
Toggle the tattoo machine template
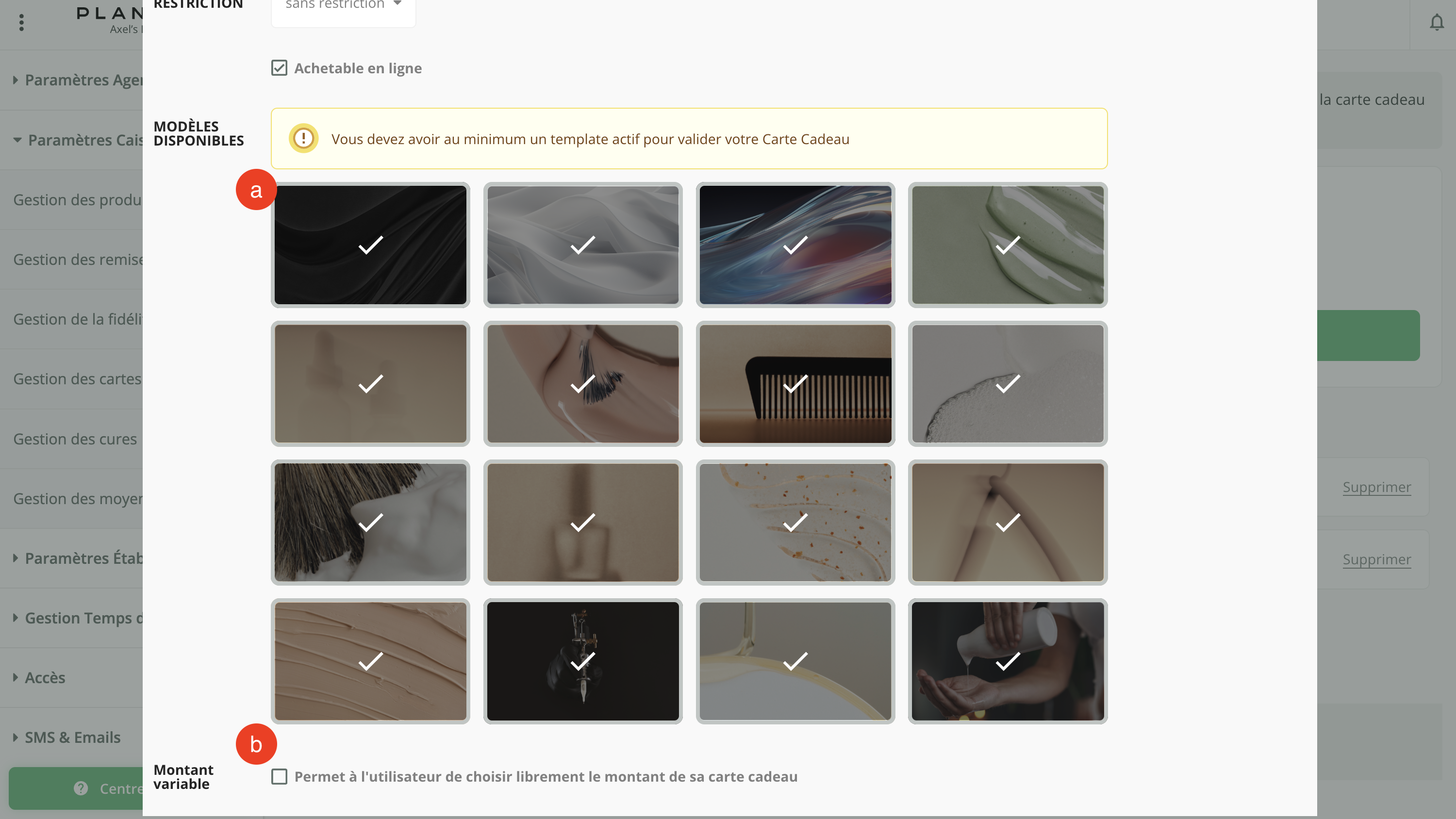pos(583,661)
